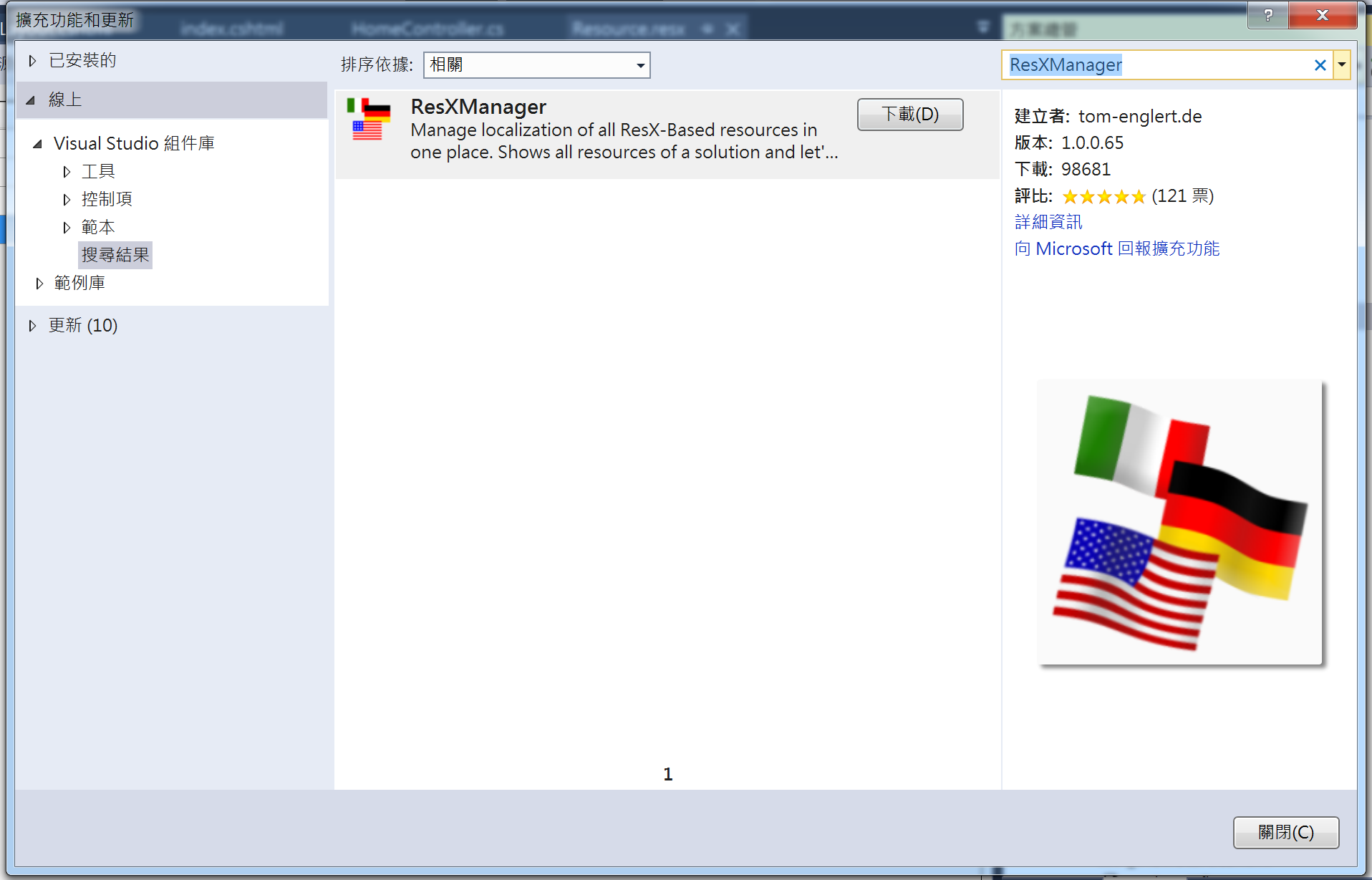1372x880 pixels.
Task: Expand the 更新 (10) section
Action: [x=32, y=326]
